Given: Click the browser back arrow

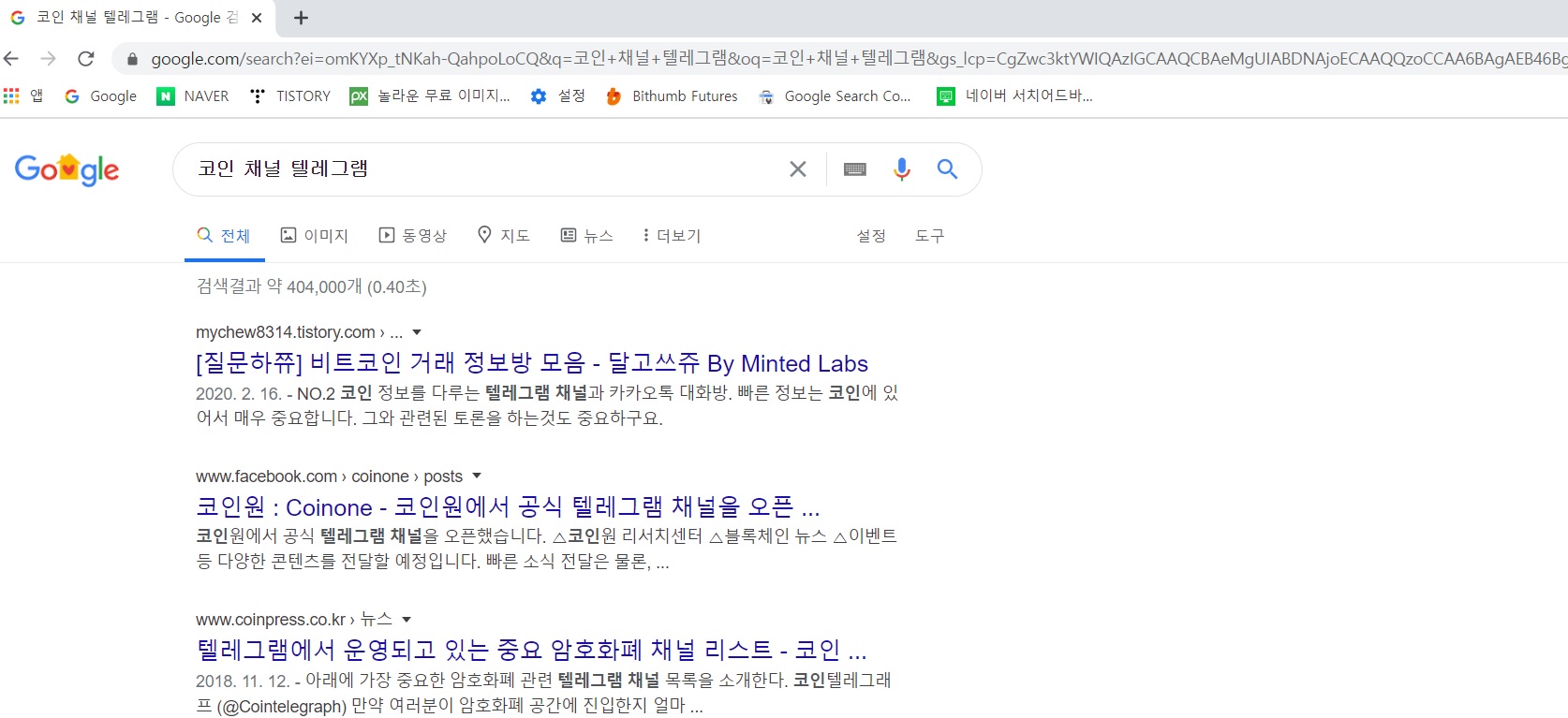Looking at the screenshot, I should 11,58.
